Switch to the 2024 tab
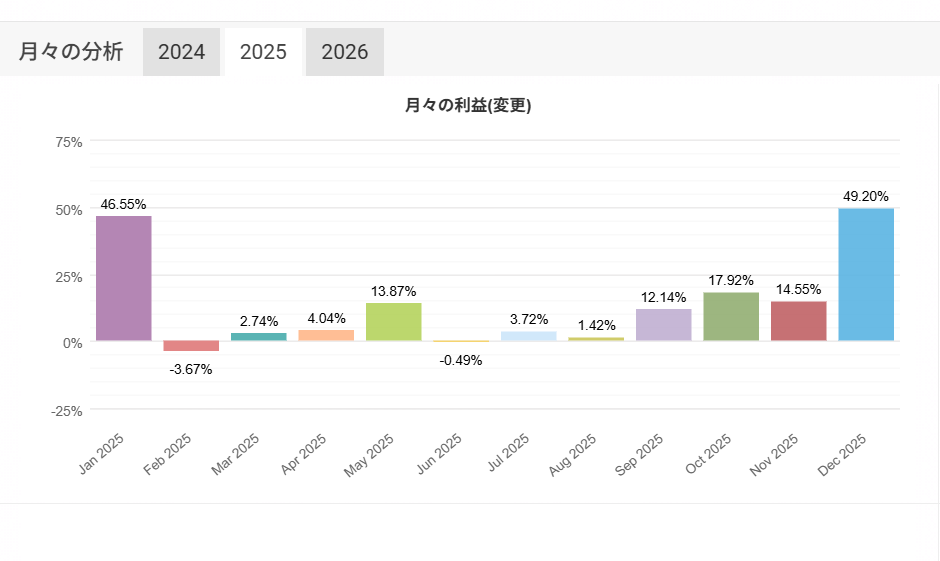Viewport: 940px width, 561px height. click(x=181, y=52)
